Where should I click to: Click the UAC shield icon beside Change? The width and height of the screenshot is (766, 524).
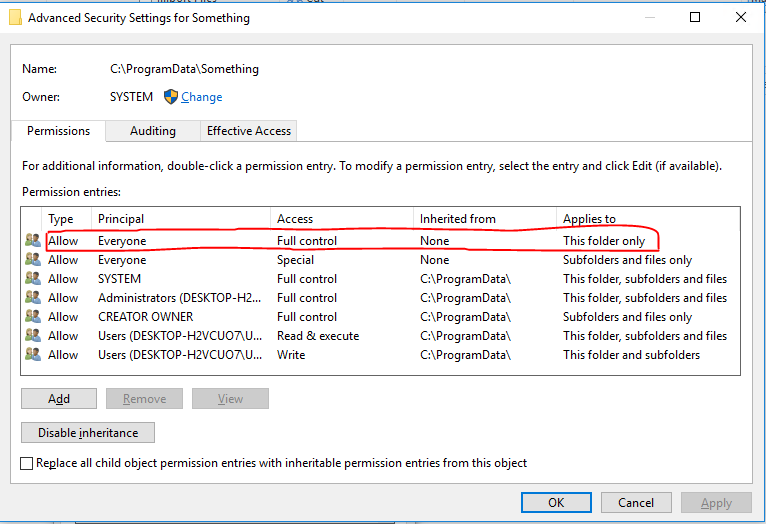tap(171, 97)
